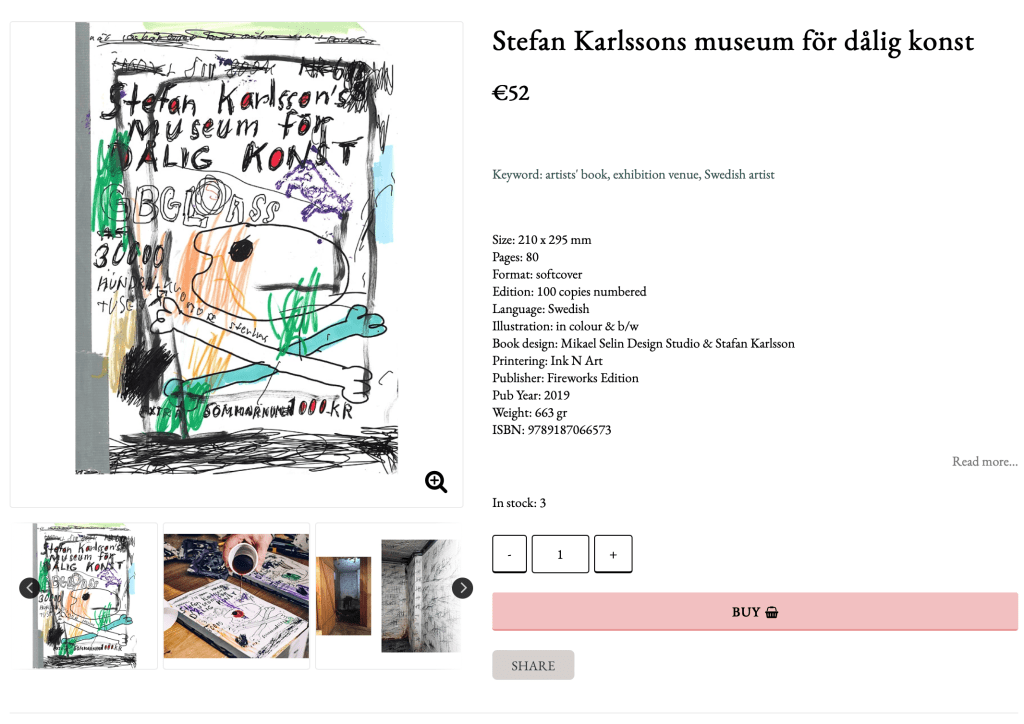Go to previous thumbnail with left arrow
This screenshot has width=1024, height=724.
(30, 588)
